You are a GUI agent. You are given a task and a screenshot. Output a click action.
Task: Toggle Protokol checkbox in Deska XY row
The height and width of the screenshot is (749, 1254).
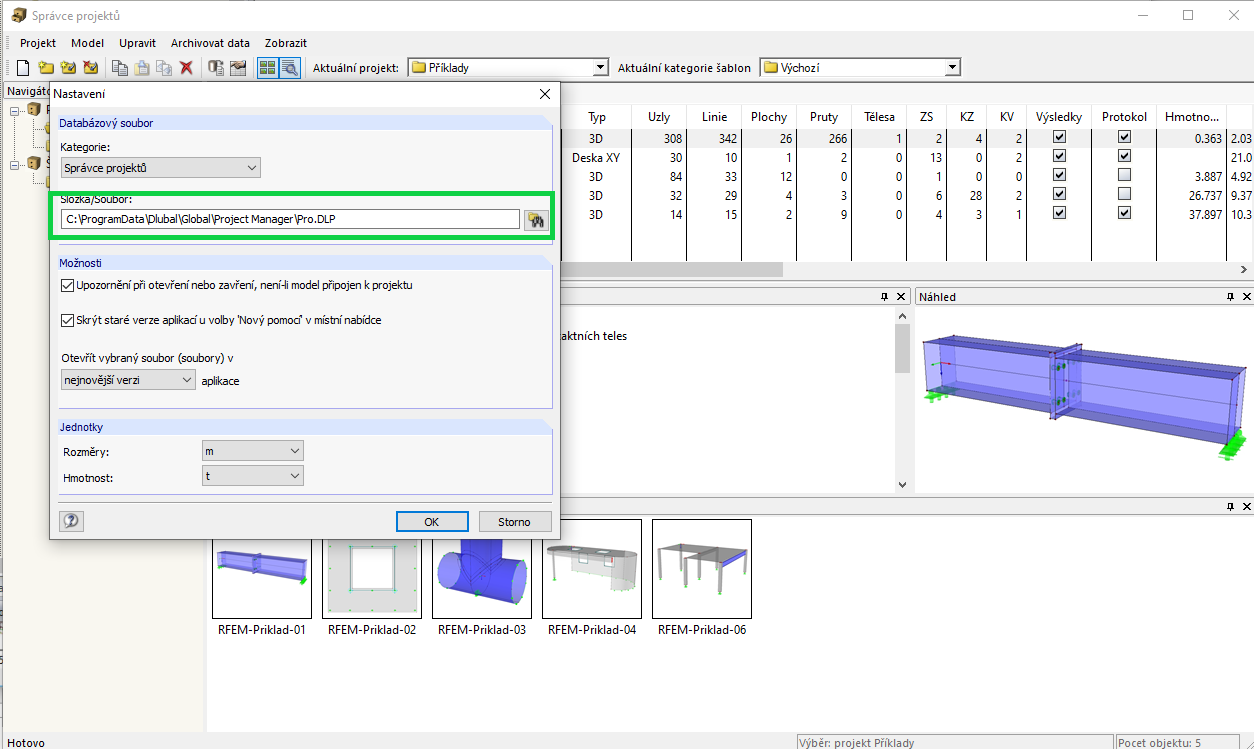click(1124, 156)
